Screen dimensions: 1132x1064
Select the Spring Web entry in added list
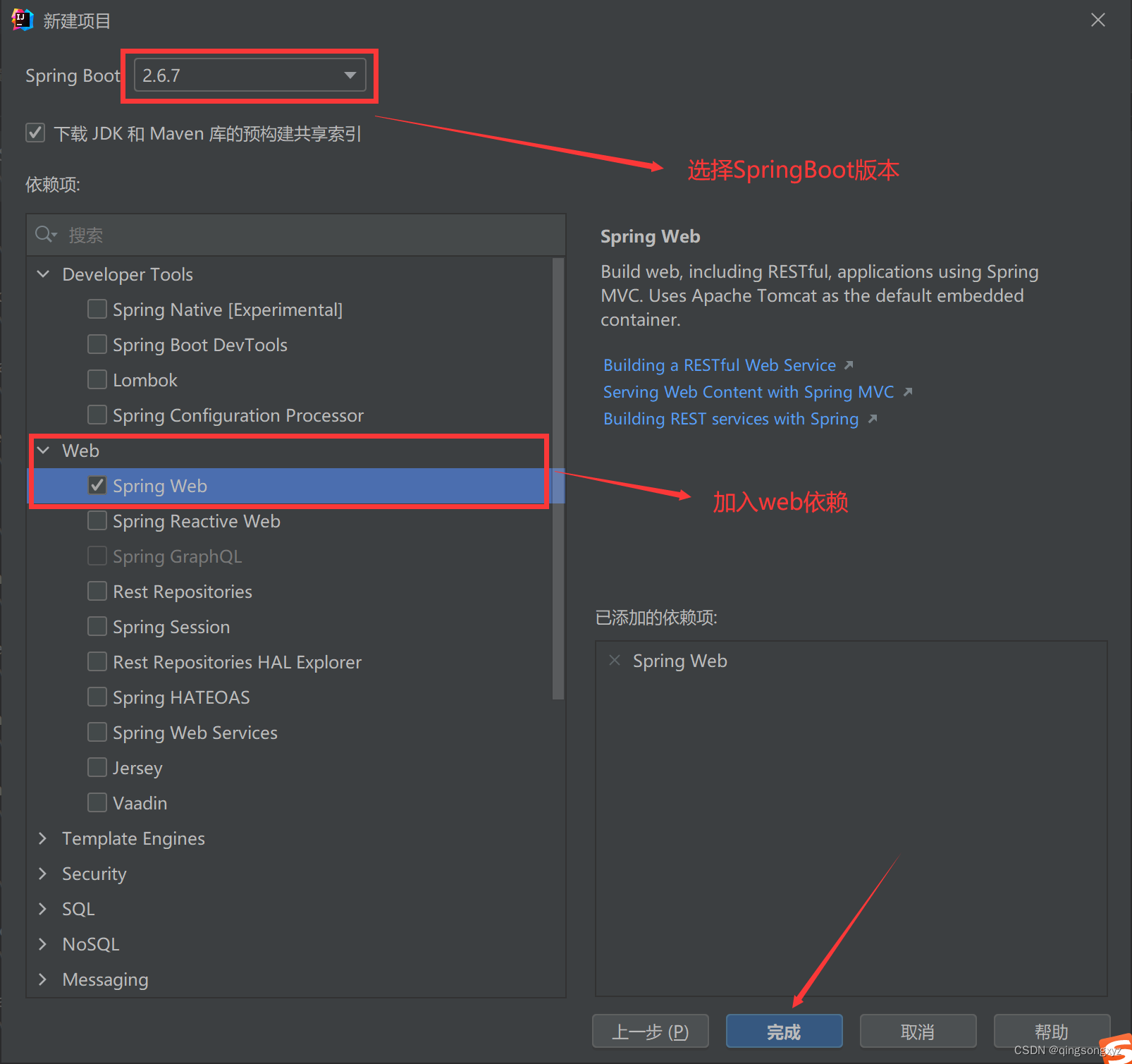[x=680, y=661]
